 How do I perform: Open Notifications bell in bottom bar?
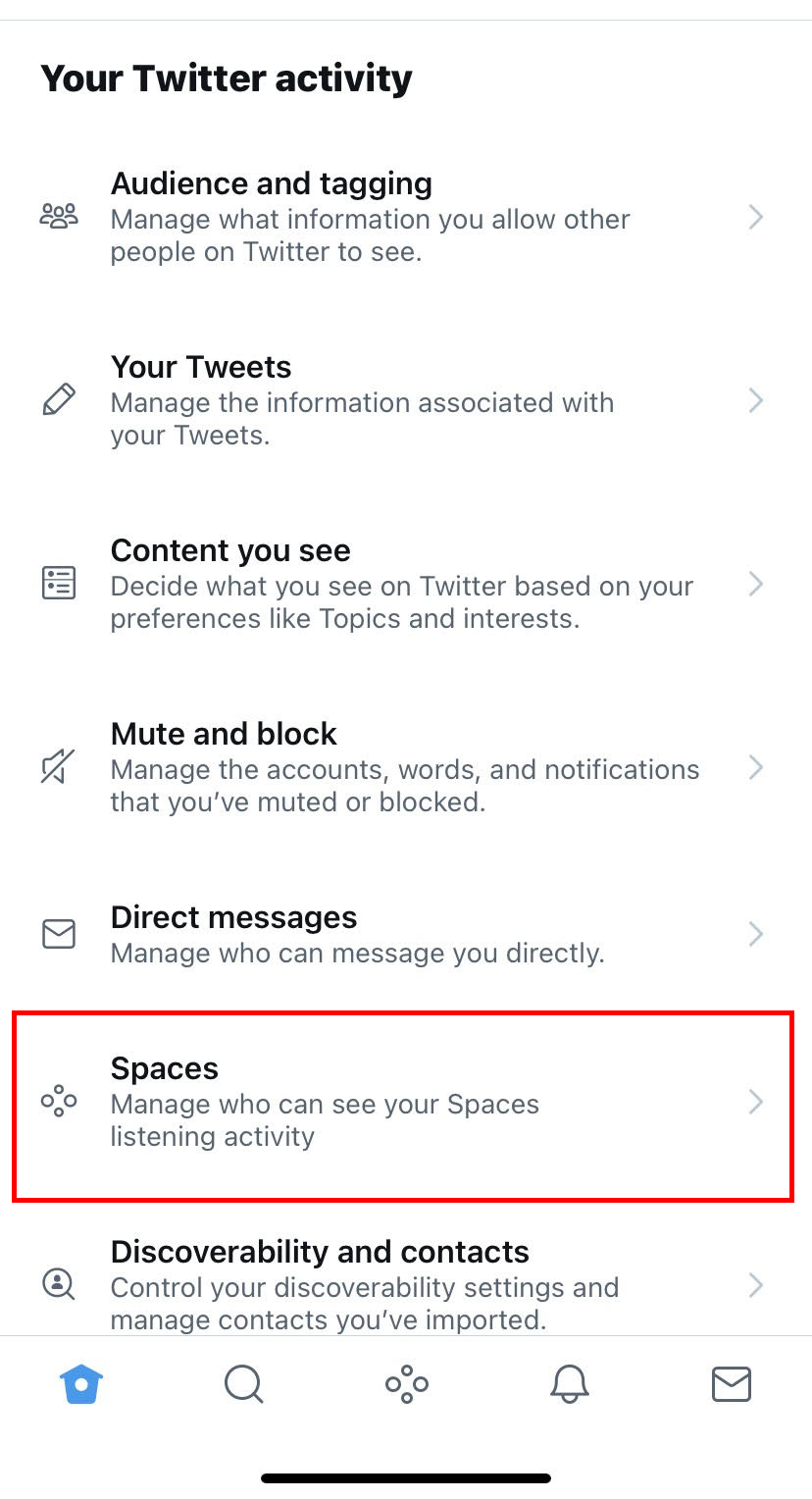coord(569,1385)
